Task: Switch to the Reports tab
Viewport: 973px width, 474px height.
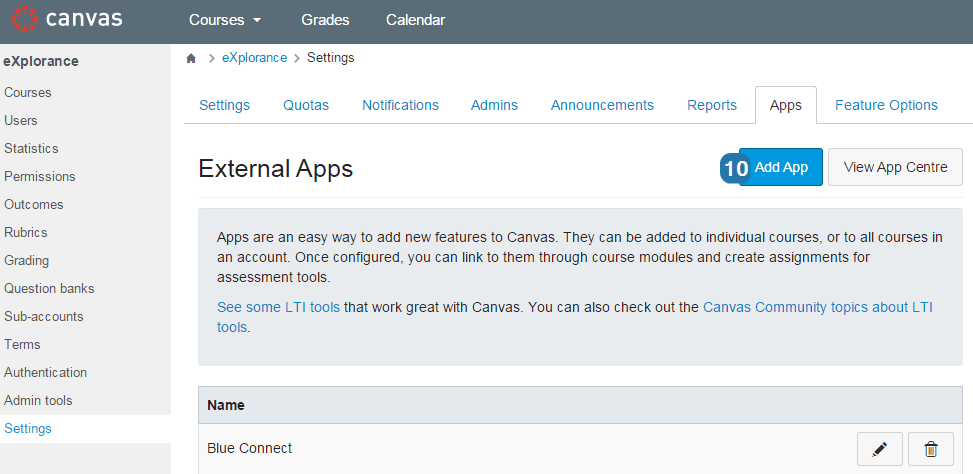Action: click(712, 105)
